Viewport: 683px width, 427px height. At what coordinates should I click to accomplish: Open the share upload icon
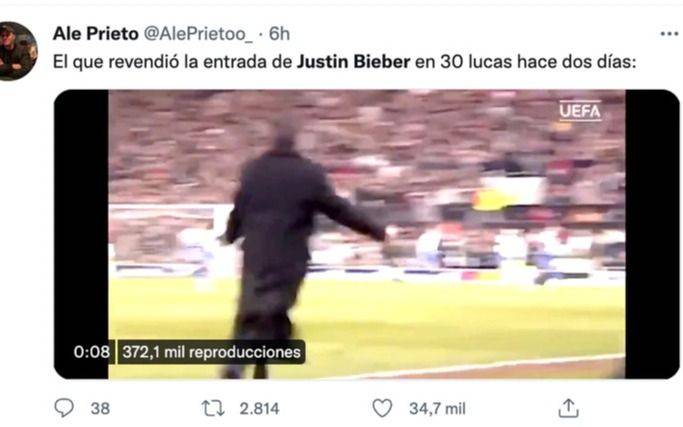click(568, 408)
